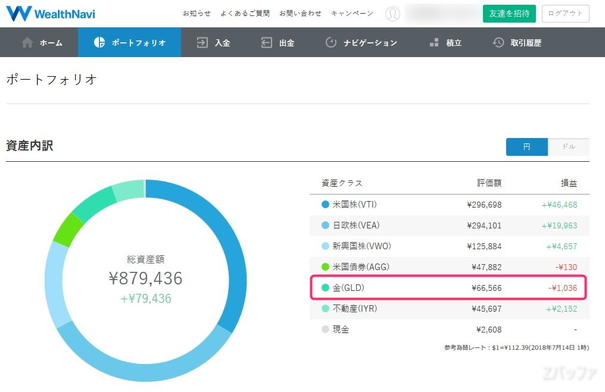The height and width of the screenshot is (392, 605).
Task: Click the user avatar icon
Action: [392, 14]
